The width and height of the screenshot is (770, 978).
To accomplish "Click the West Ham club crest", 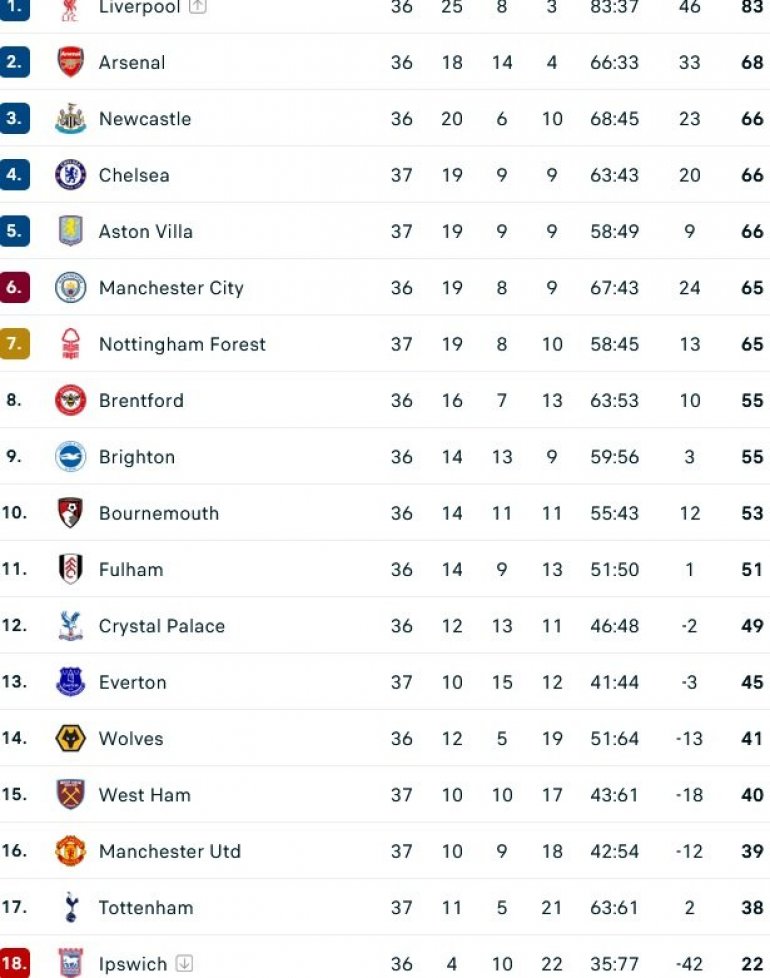I will point(70,795).
